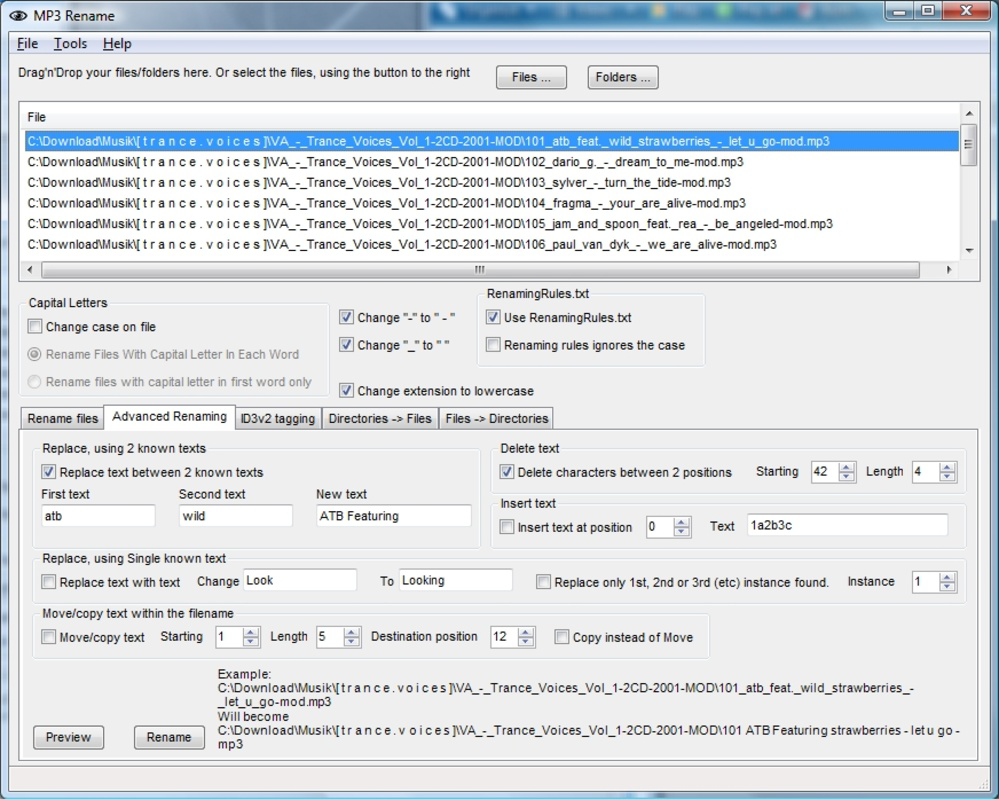Screen dimensions: 999x800
Task: Click the New text input field
Action: click(394, 516)
